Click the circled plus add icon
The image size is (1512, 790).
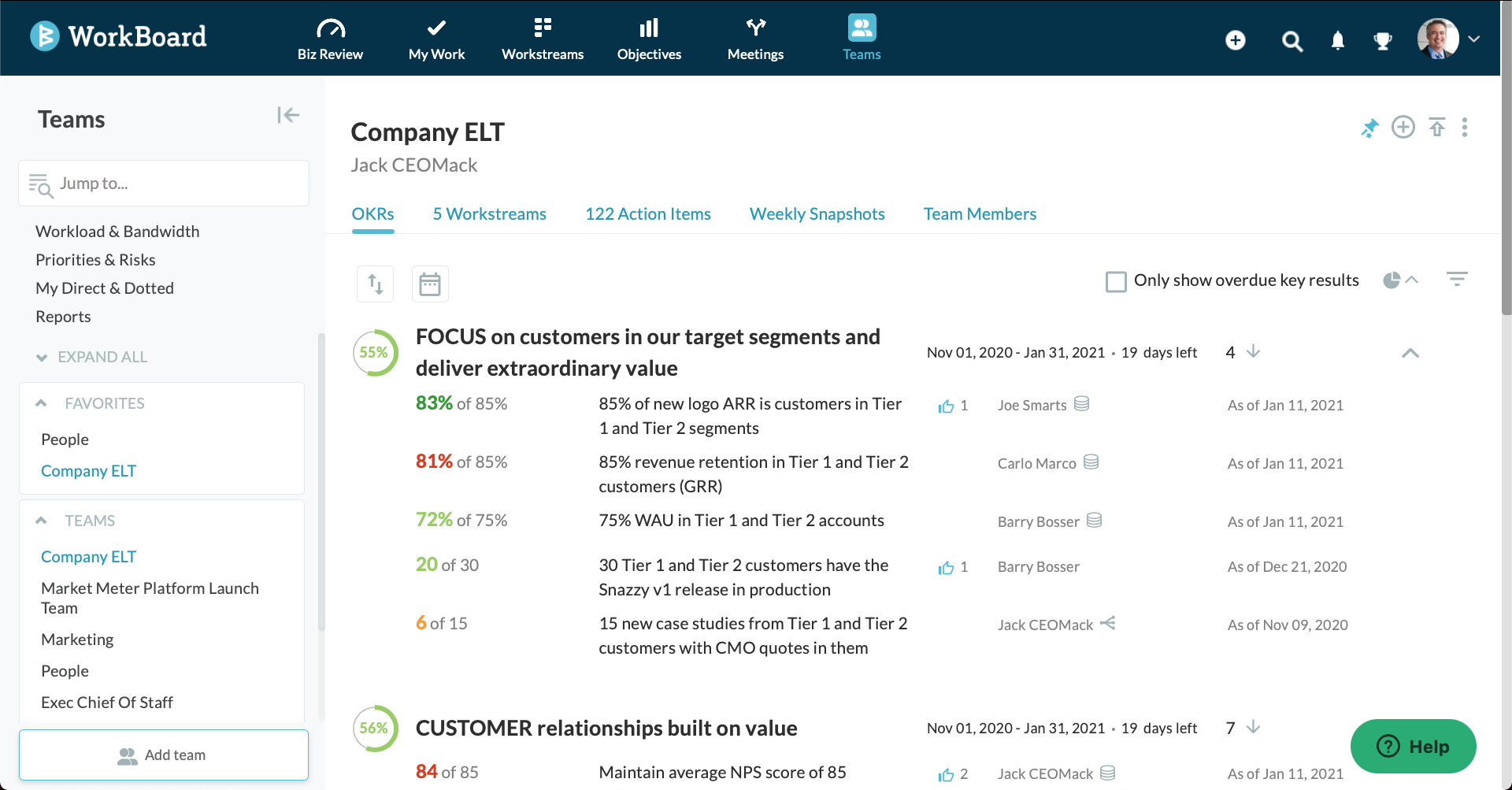[1403, 127]
